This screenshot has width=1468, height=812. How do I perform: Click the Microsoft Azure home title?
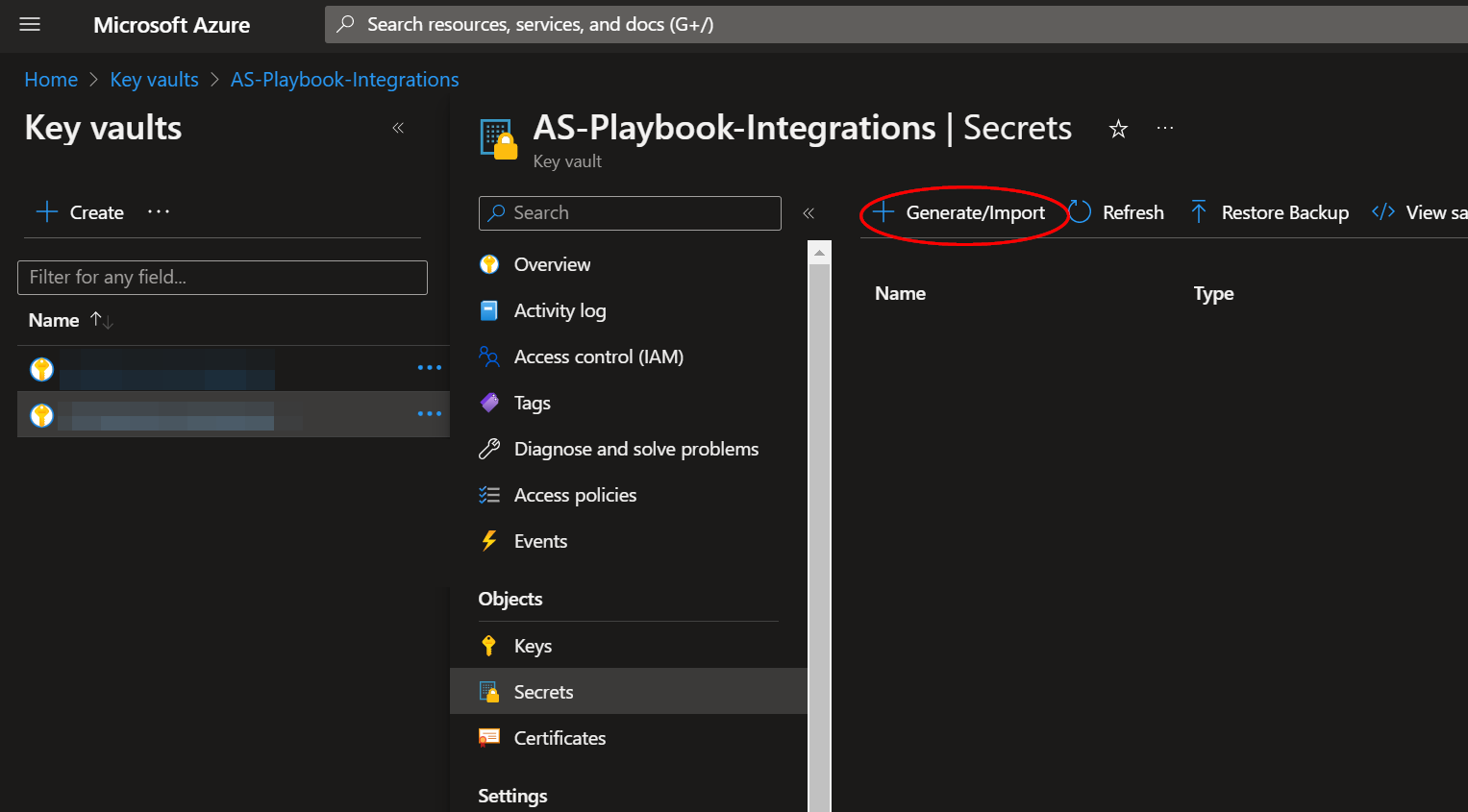[x=171, y=25]
